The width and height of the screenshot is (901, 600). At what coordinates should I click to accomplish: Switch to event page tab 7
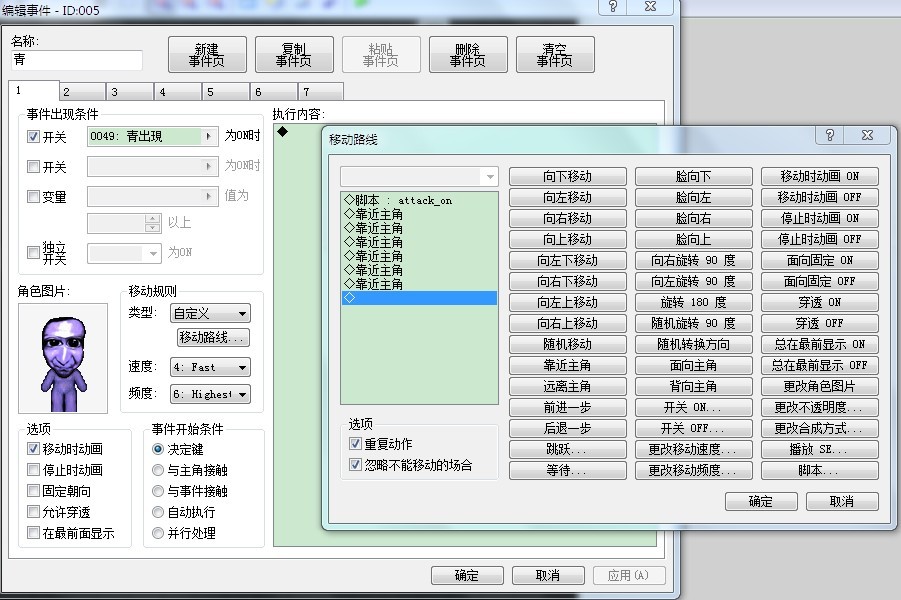click(x=321, y=92)
